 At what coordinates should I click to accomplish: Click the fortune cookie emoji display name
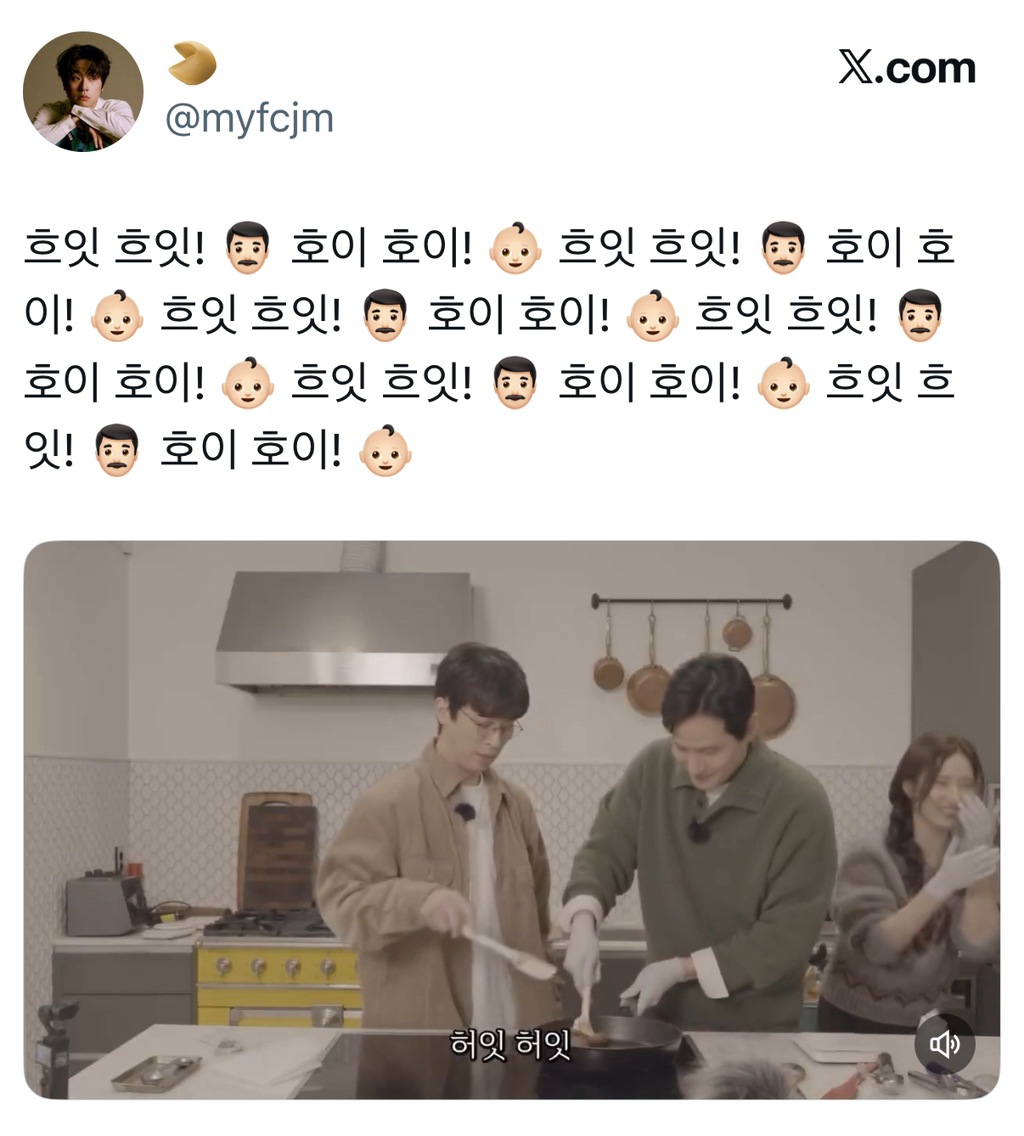tap(192, 63)
